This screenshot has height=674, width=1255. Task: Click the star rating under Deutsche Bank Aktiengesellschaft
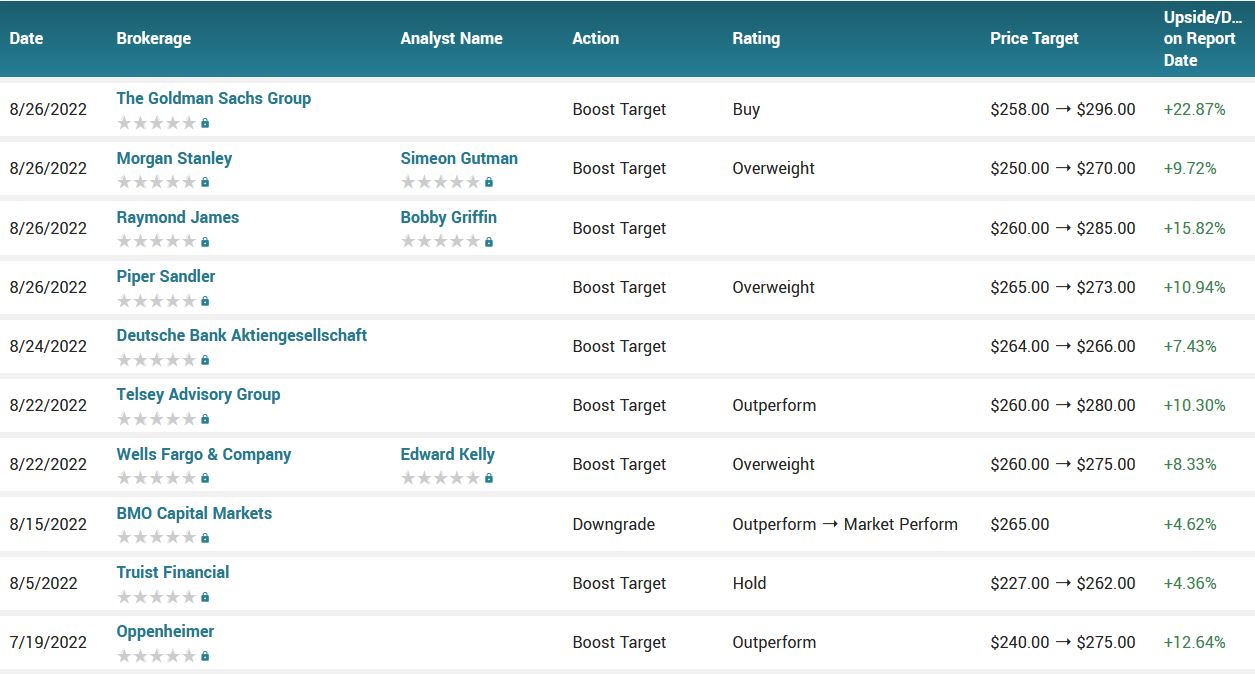coord(157,359)
